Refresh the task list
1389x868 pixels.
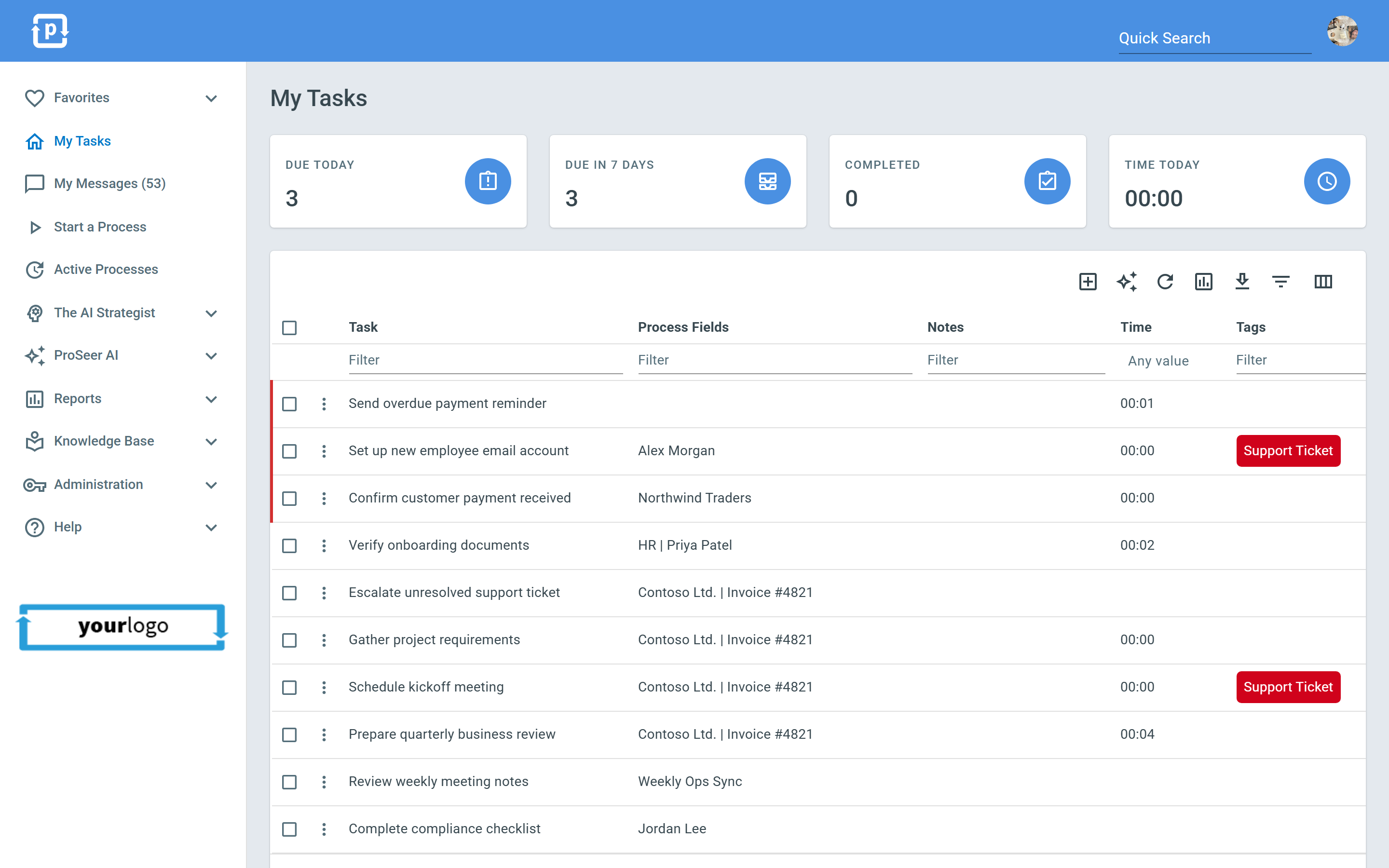tap(1165, 281)
